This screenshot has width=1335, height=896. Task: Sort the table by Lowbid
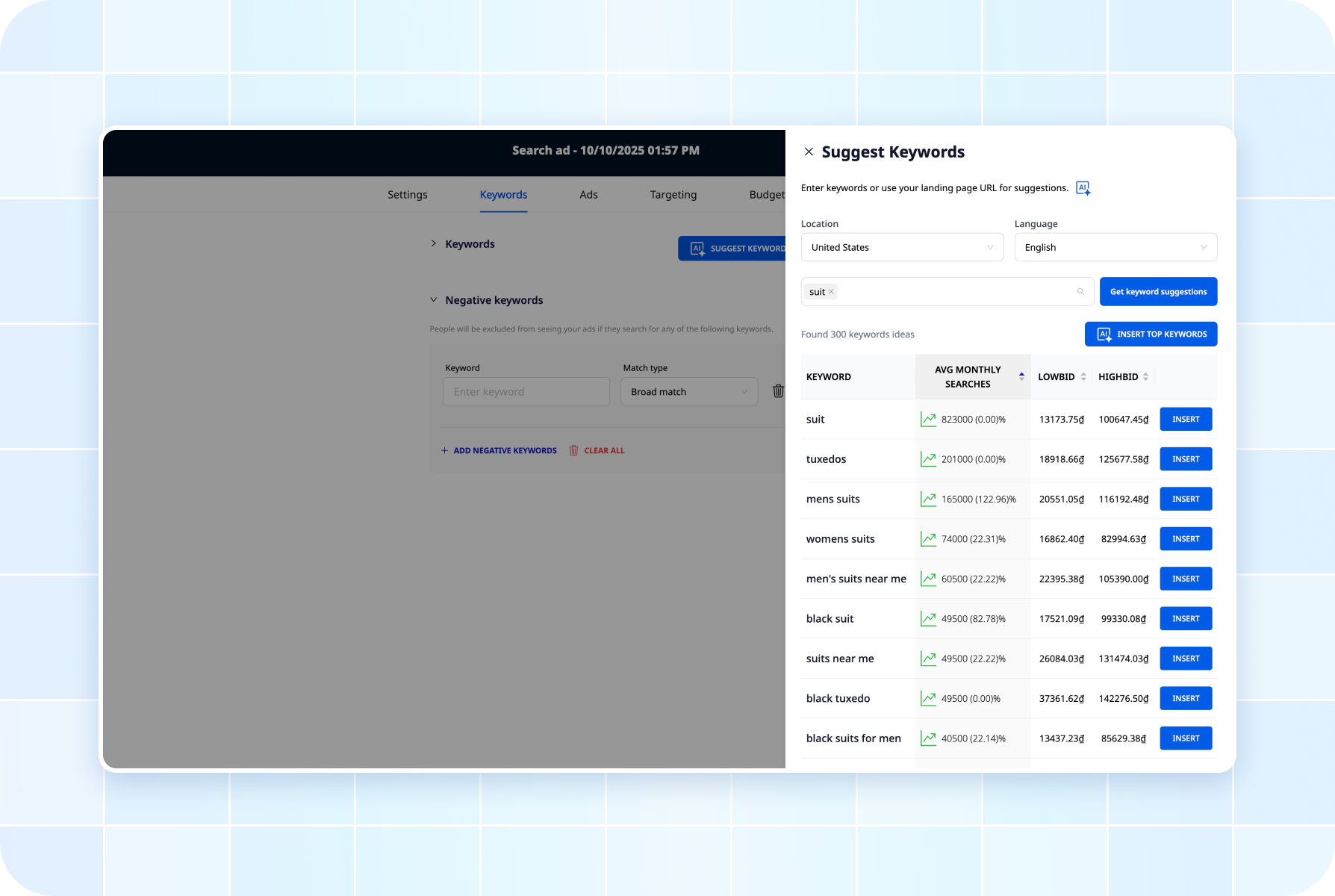point(1083,377)
